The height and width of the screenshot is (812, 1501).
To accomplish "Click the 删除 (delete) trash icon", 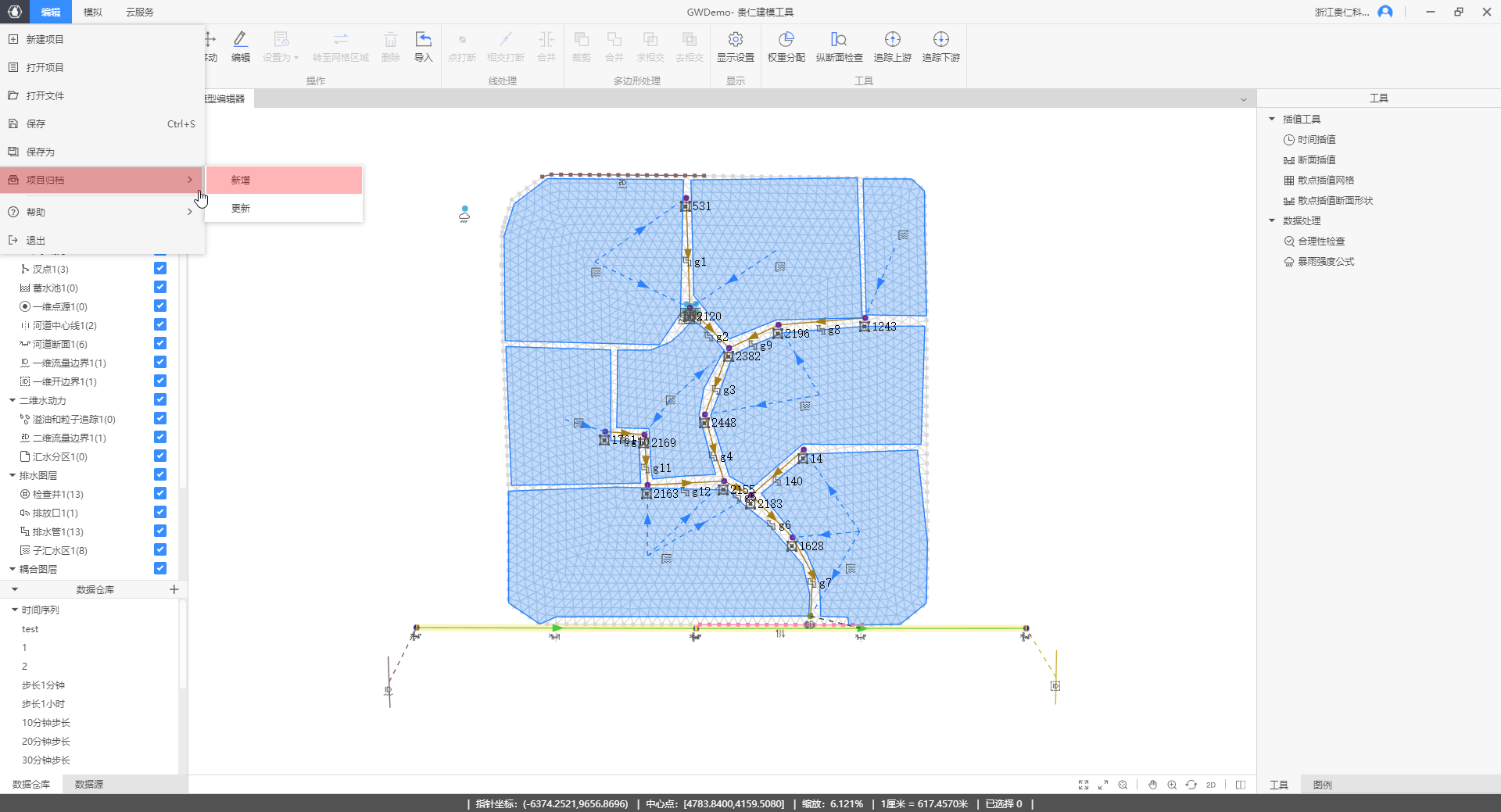I will (x=390, y=39).
